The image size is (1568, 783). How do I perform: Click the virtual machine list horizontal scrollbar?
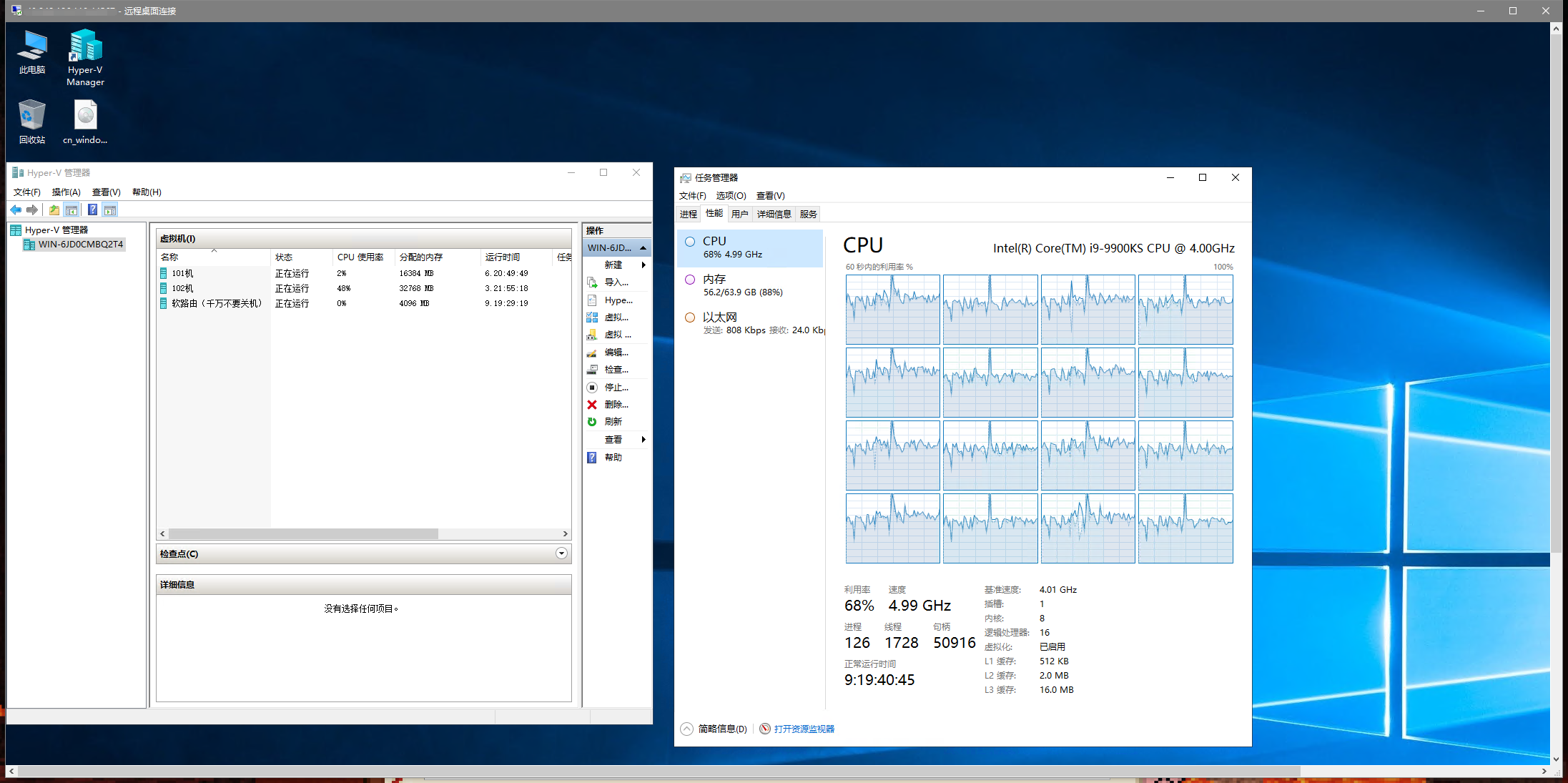304,534
